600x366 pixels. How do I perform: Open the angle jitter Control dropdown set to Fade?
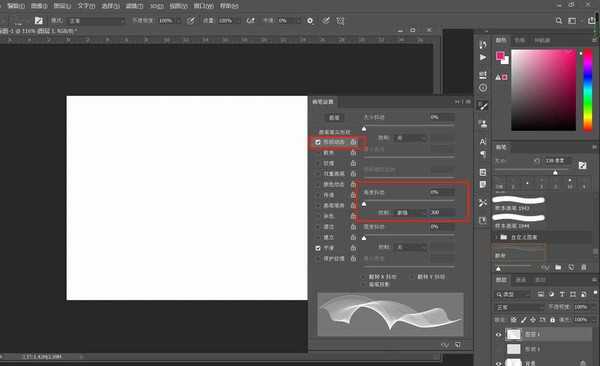click(408, 212)
